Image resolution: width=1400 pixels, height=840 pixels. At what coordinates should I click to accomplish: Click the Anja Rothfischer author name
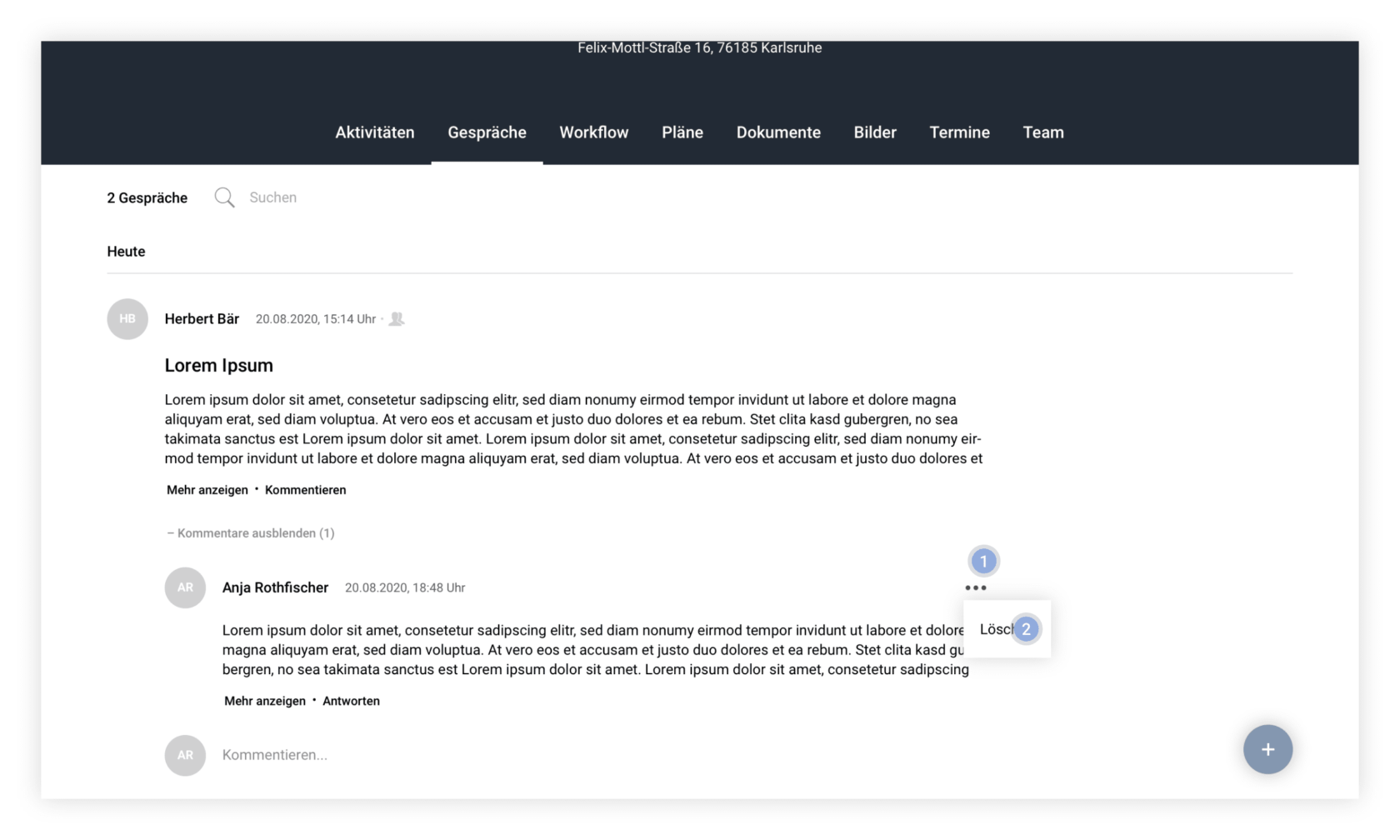(275, 587)
